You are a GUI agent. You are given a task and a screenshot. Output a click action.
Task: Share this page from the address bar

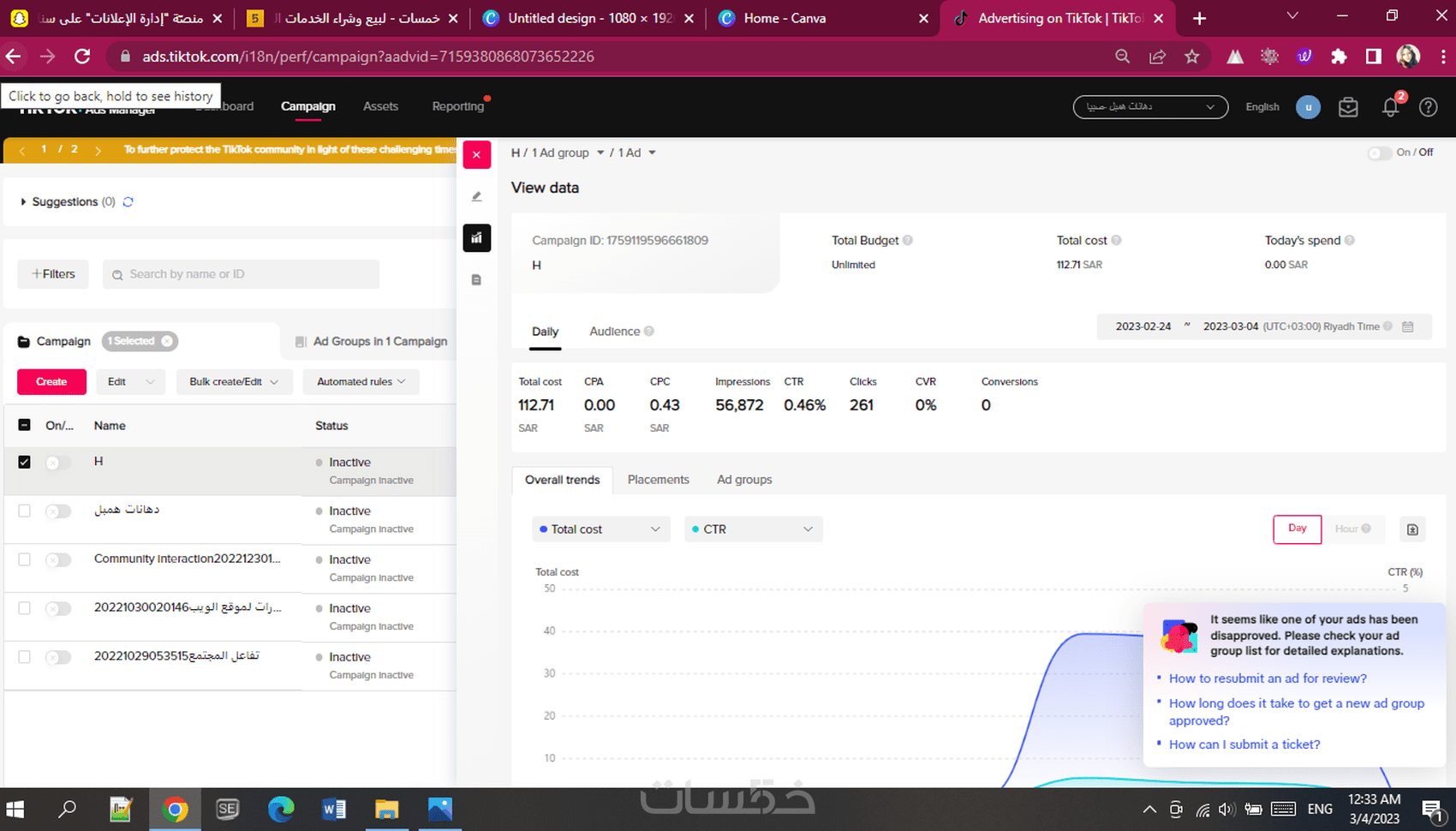(1158, 57)
